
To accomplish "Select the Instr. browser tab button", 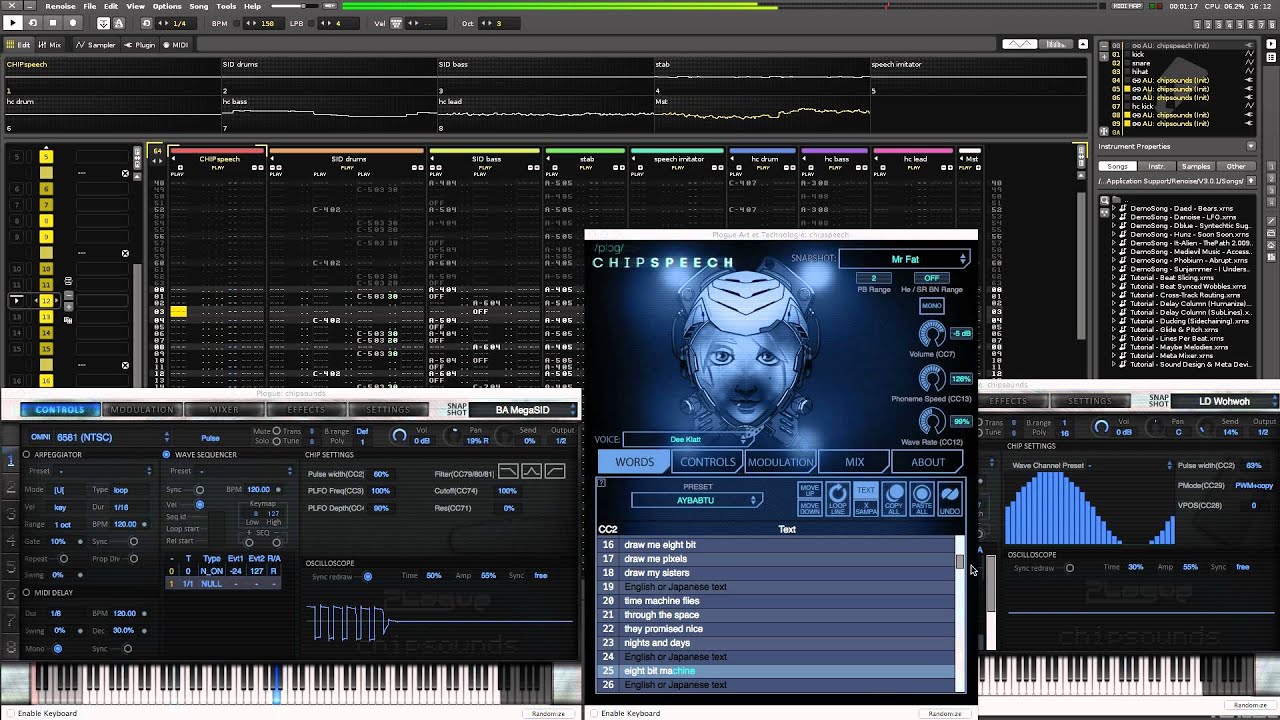I will pos(1156,166).
